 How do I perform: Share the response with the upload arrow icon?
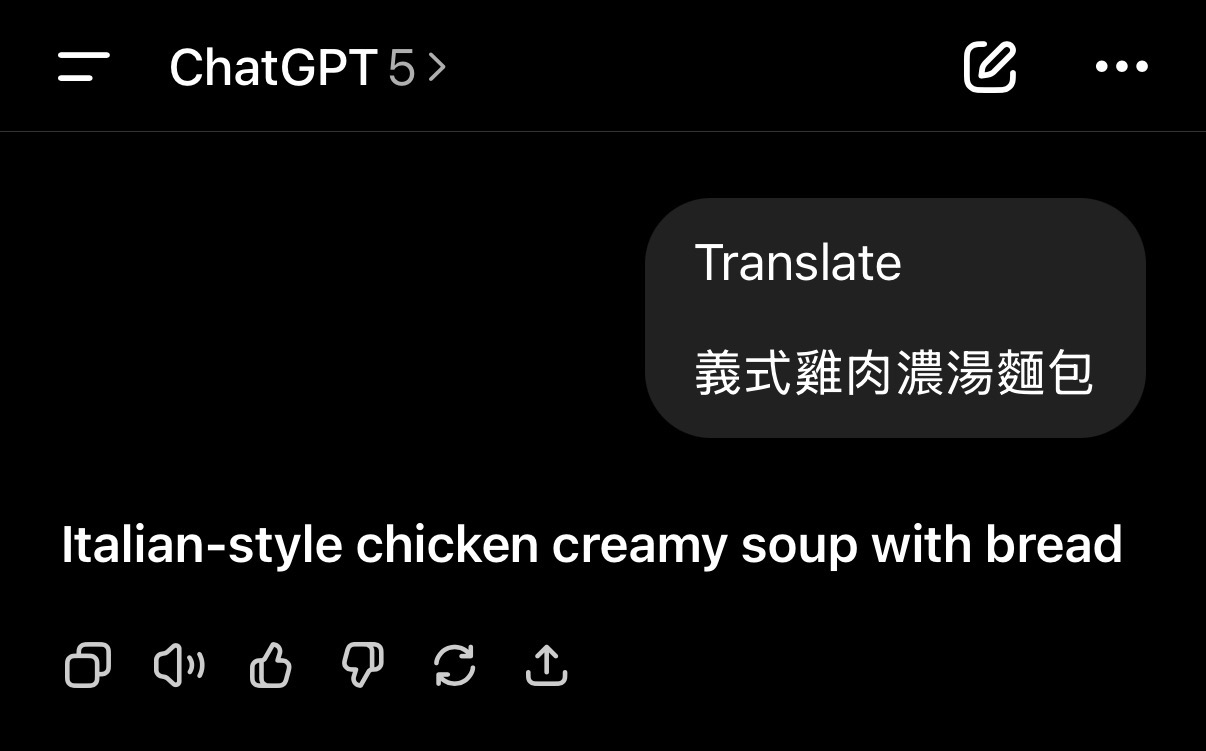click(546, 665)
